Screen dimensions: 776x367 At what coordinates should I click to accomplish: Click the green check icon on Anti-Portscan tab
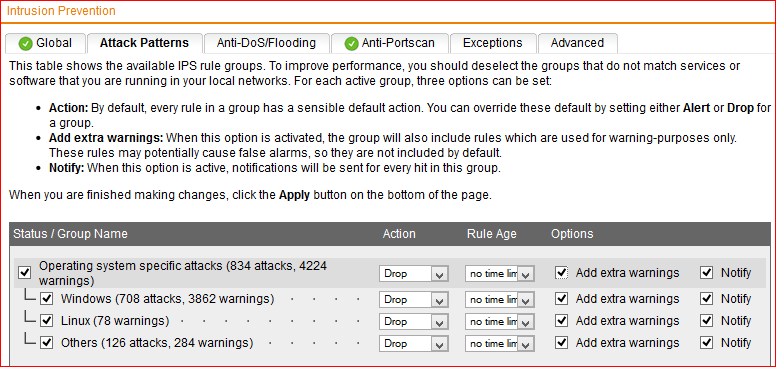[351, 44]
